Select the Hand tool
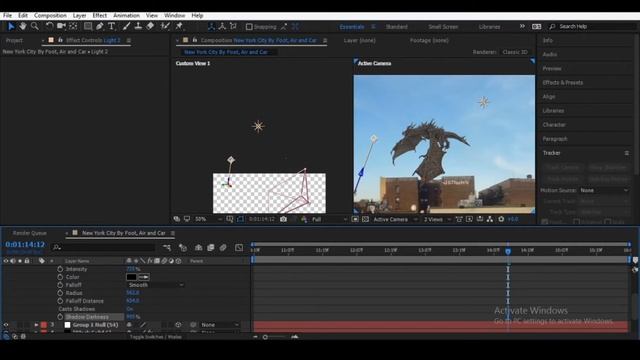640x360 pixels. click(x=23, y=27)
